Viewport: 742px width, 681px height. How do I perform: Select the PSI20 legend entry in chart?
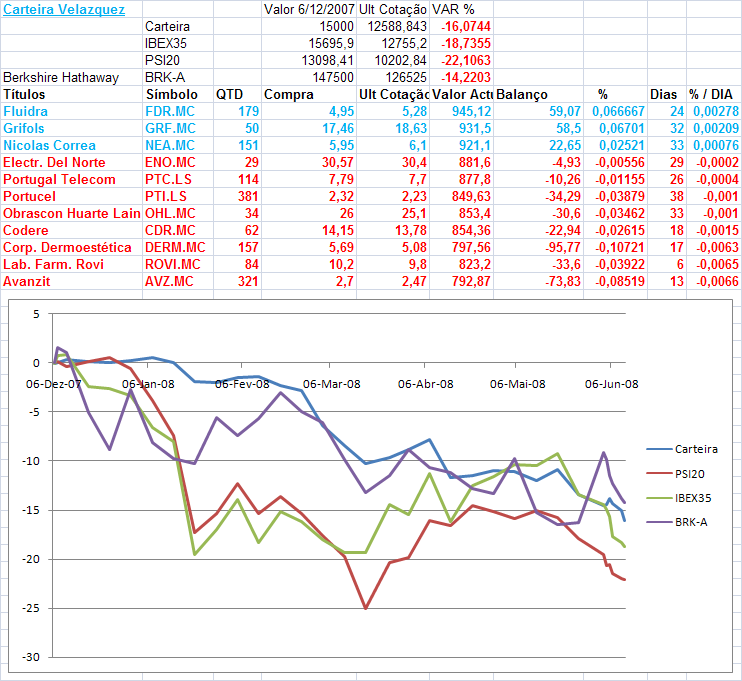tap(675, 474)
